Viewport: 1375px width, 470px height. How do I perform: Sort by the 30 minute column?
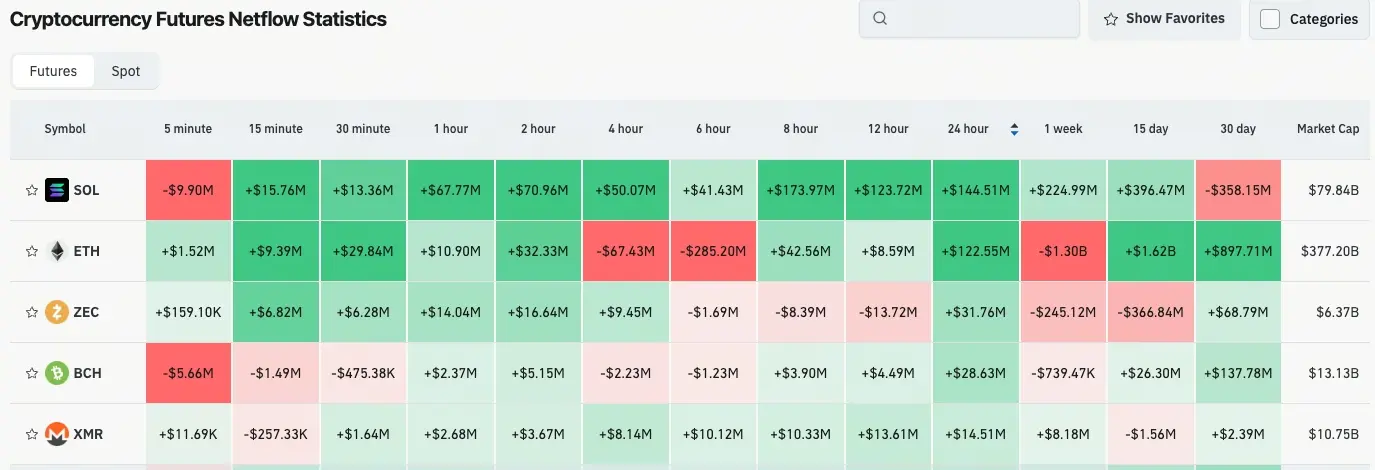(363, 129)
